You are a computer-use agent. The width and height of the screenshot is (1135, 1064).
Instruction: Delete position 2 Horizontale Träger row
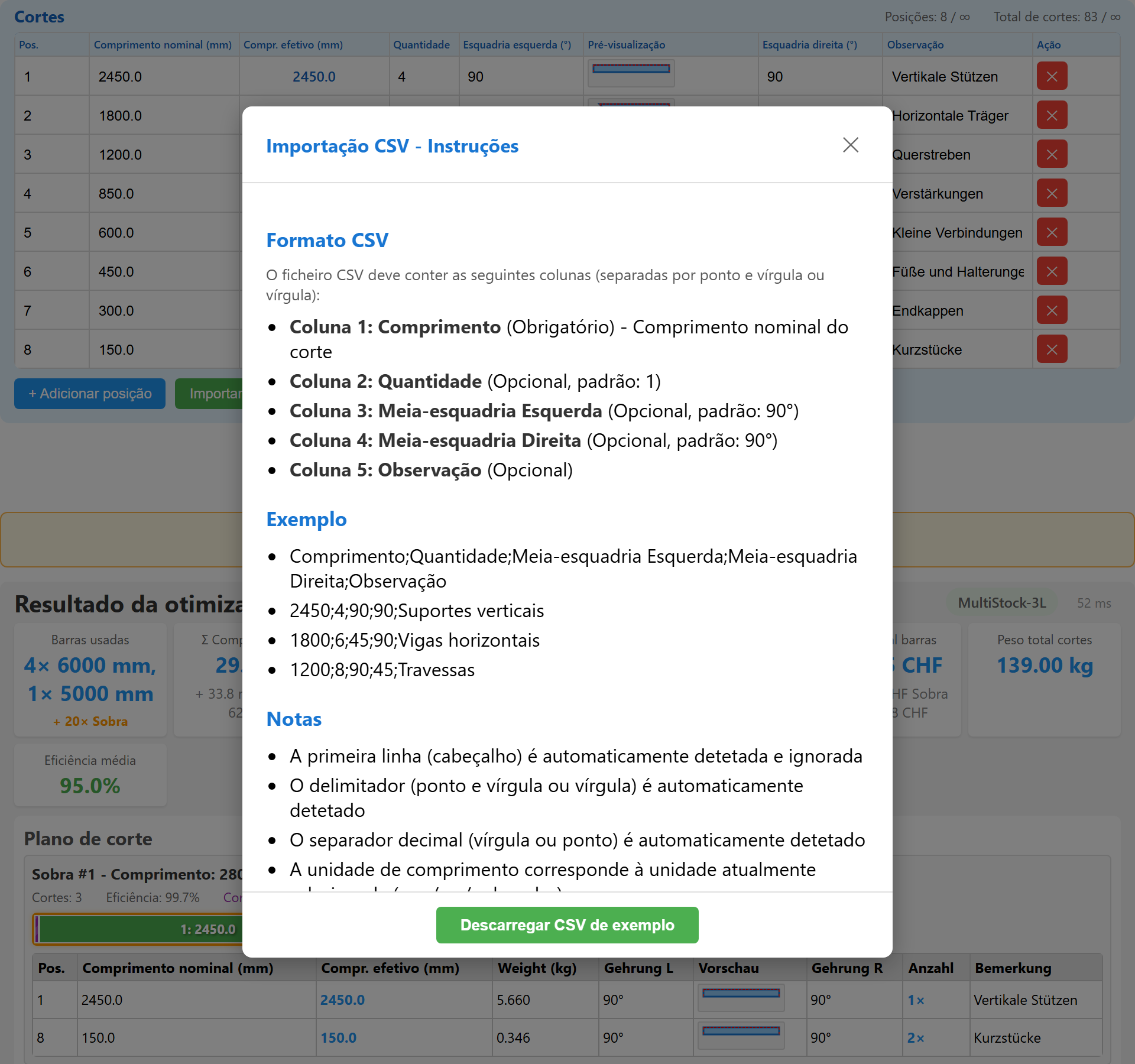coord(1052,115)
